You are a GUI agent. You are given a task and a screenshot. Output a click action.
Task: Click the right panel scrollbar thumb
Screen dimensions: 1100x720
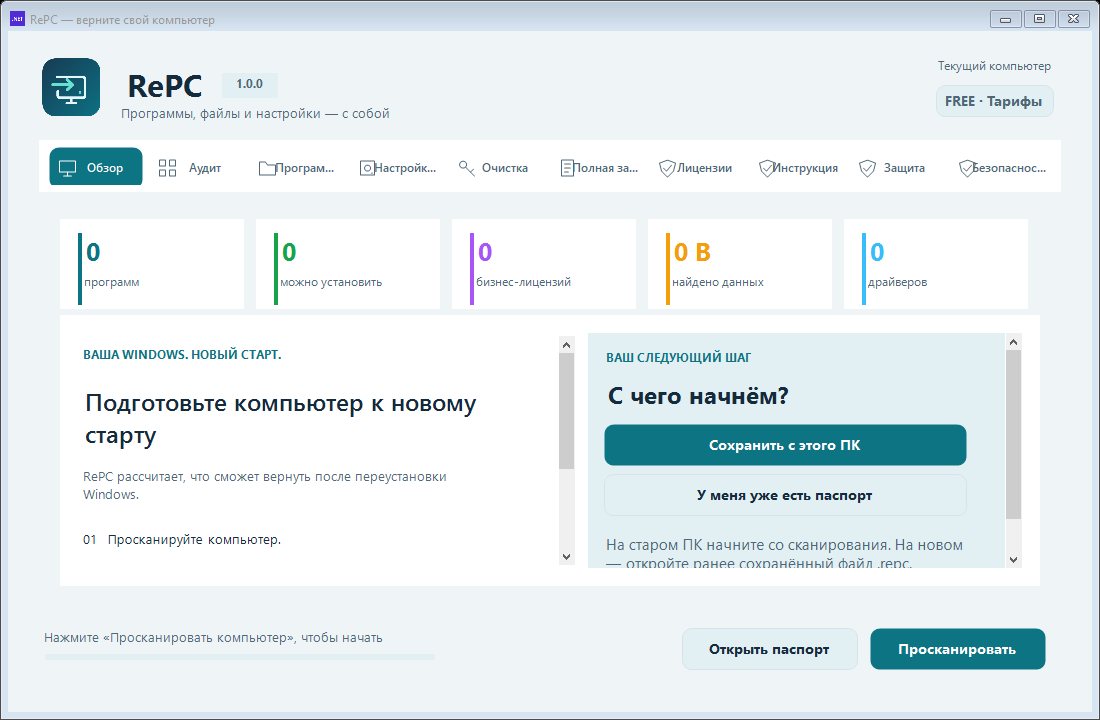click(1013, 434)
